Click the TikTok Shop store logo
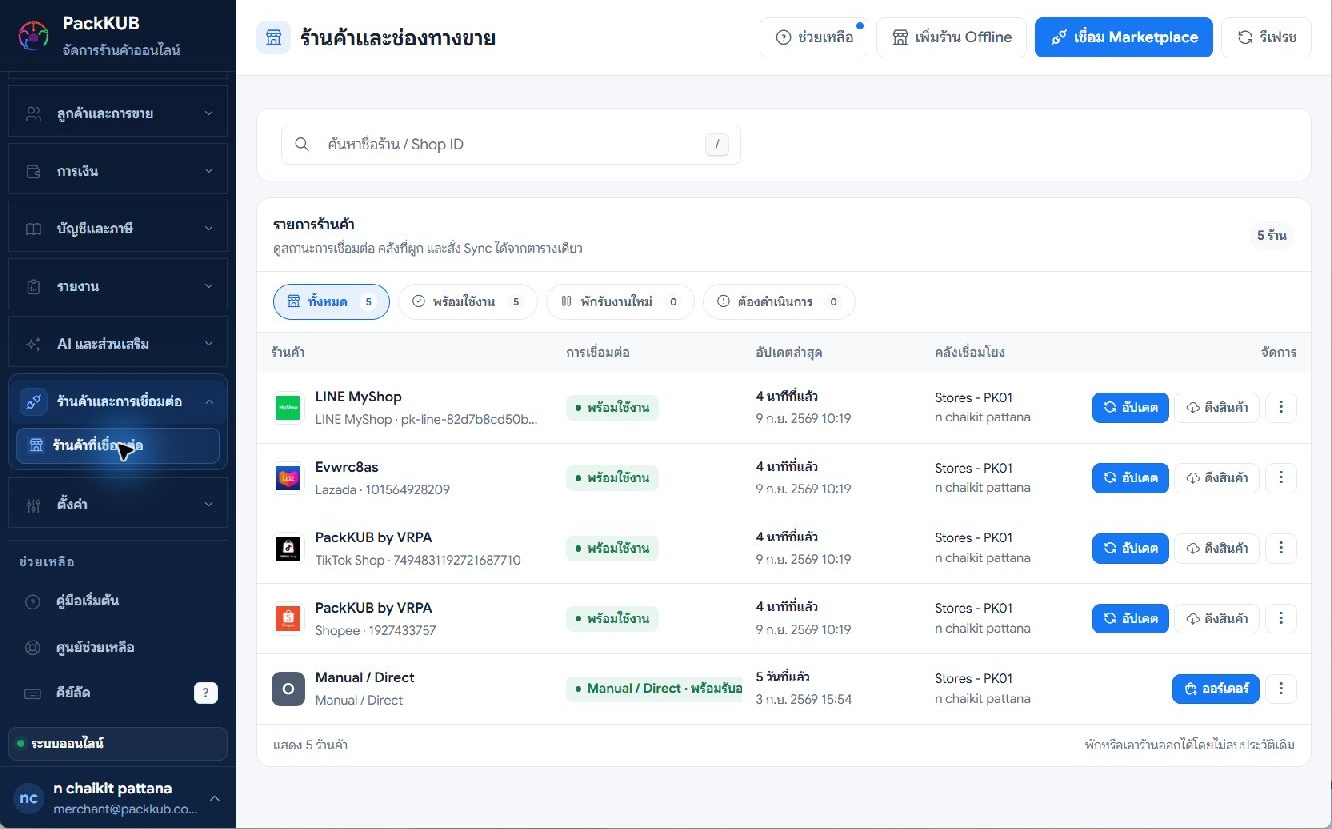This screenshot has width=1332, height=829. tap(288, 548)
